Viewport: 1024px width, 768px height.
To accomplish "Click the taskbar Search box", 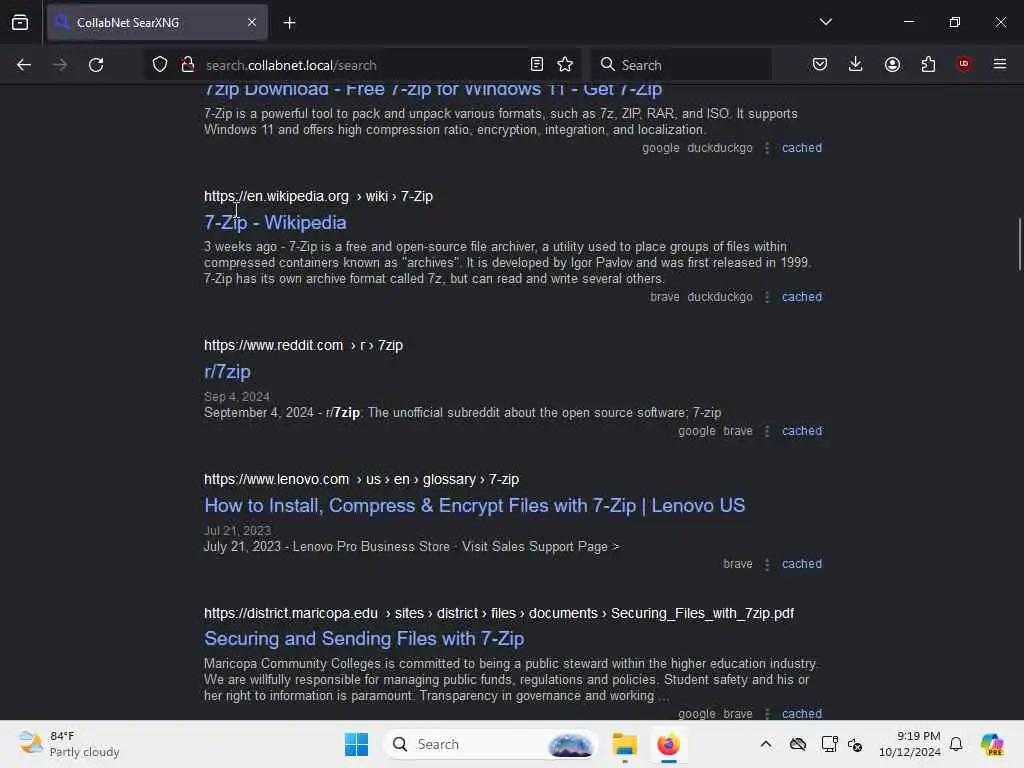I will pyautogui.click(x=491, y=744).
